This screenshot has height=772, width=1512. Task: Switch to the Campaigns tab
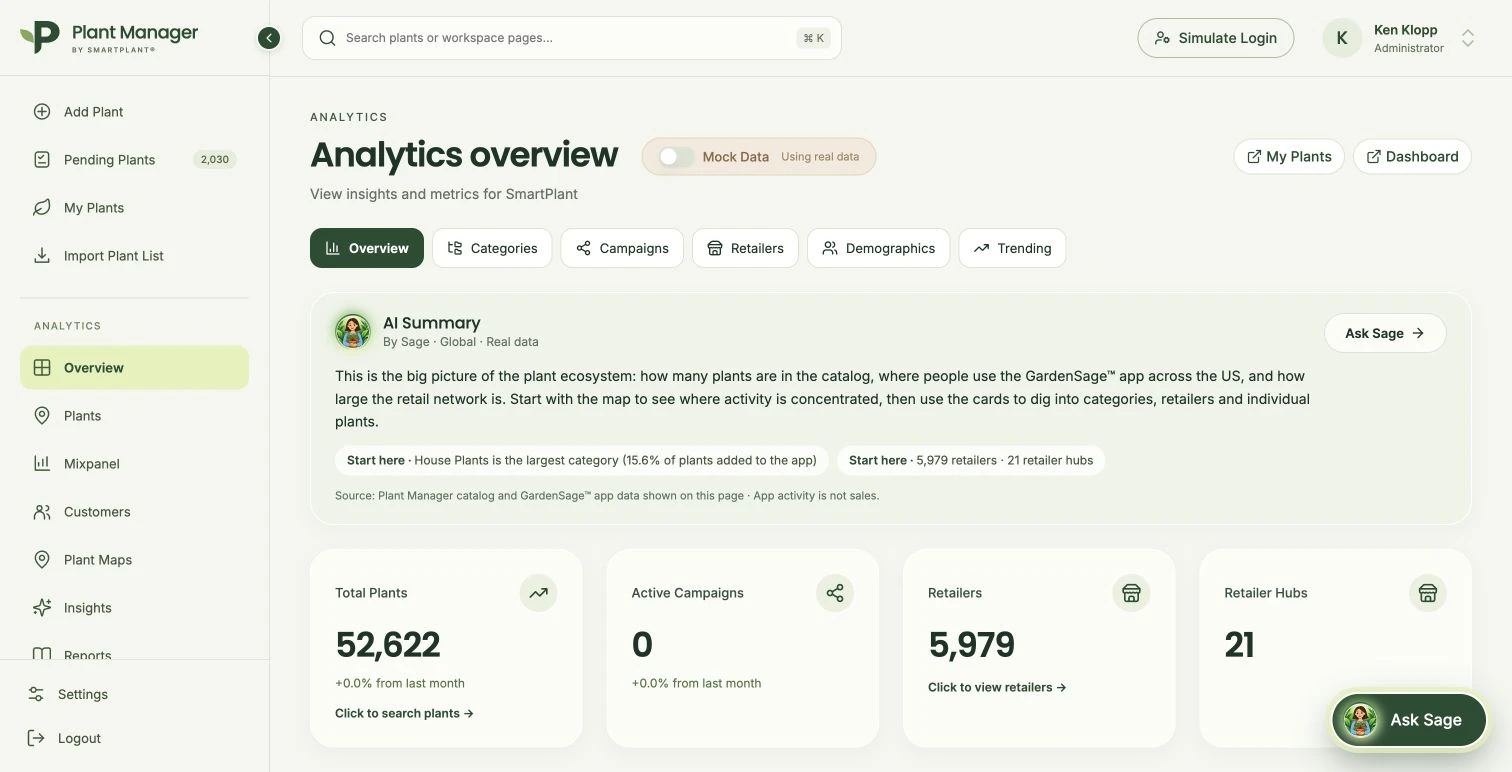[x=622, y=248]
